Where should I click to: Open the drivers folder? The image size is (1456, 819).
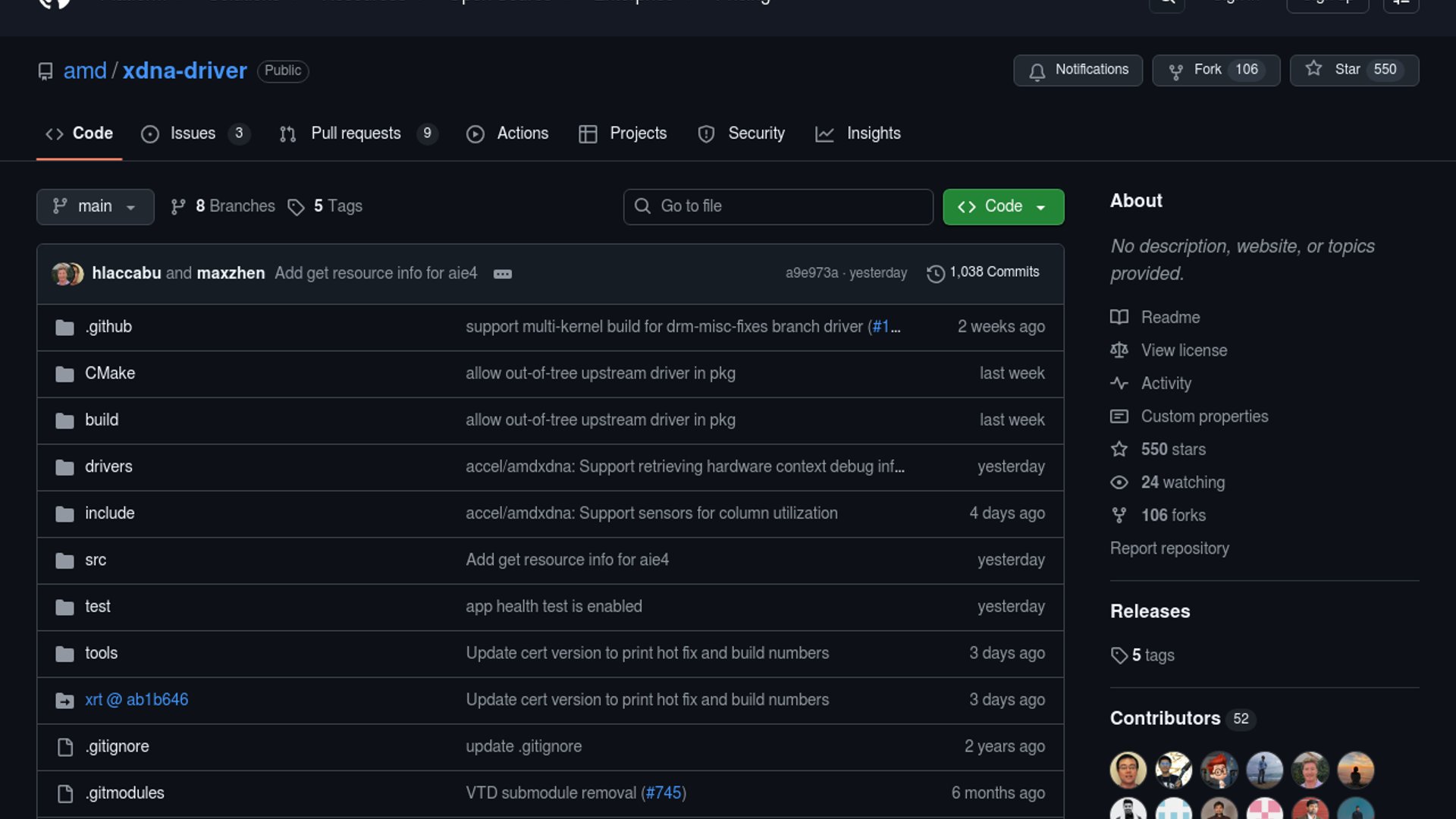pyautogui.click(x=108, y=466)
